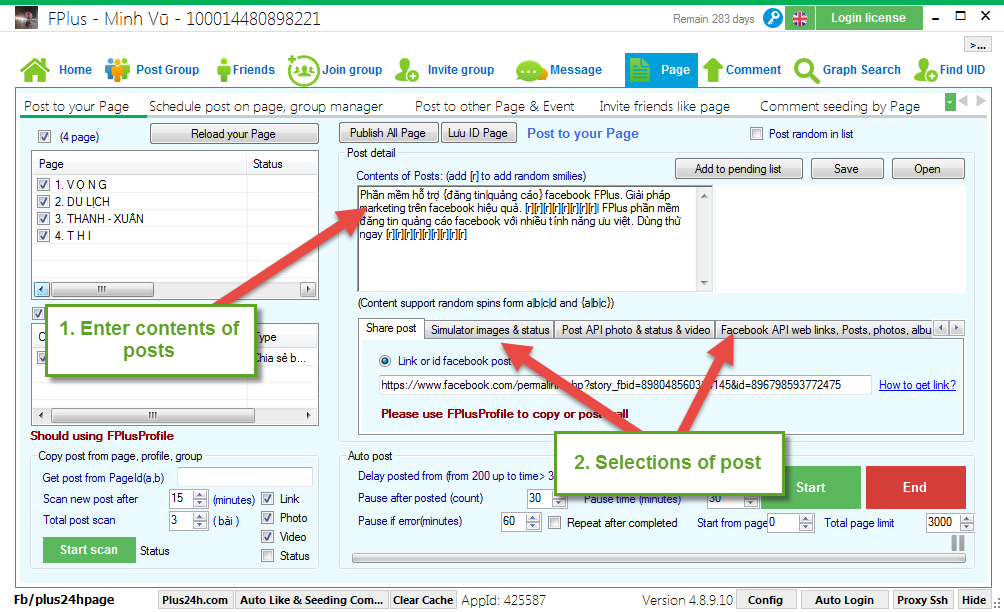Toggle the Photo scan checkbox

click(268, 518)
